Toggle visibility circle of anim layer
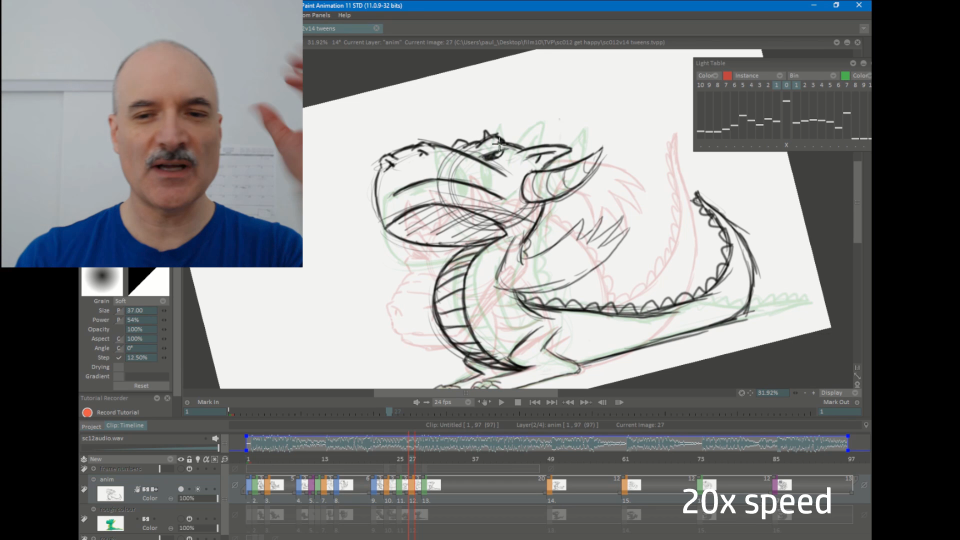The height and width of the screenshot is (540, 960). [181, 489]
